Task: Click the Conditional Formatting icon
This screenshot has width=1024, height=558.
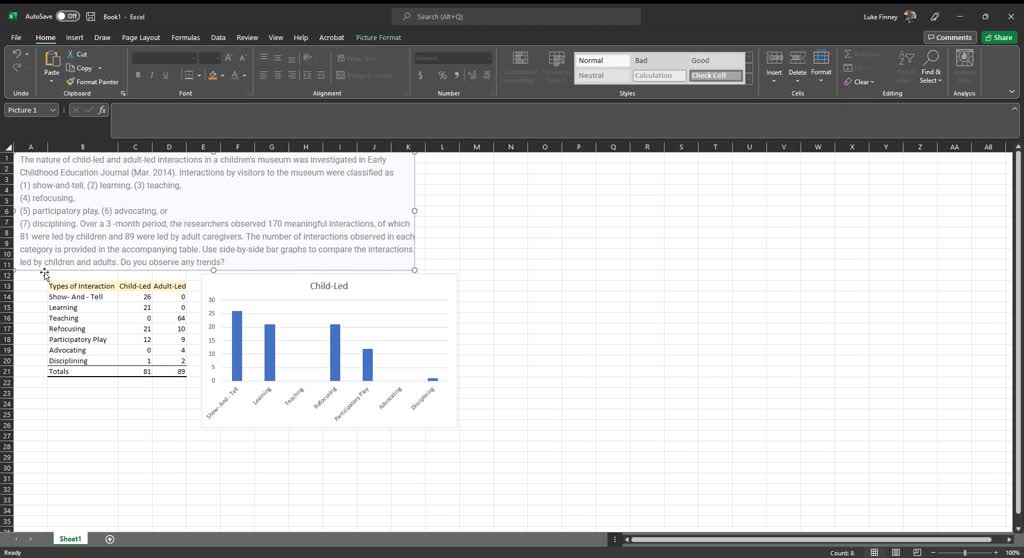Action: coord(520,59)
